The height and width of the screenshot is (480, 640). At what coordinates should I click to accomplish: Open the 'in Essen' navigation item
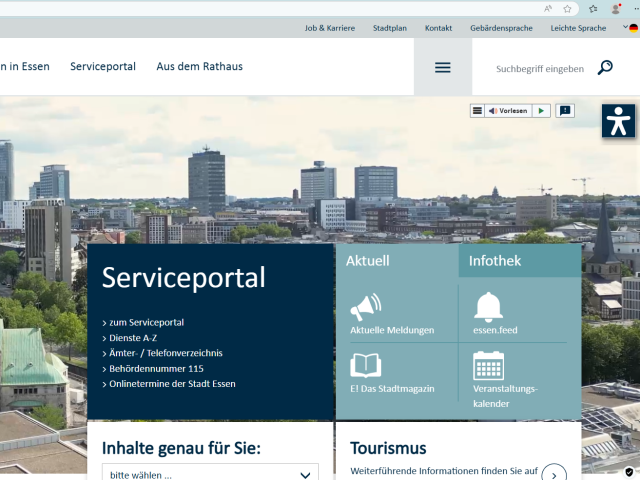tap(24, 67)
